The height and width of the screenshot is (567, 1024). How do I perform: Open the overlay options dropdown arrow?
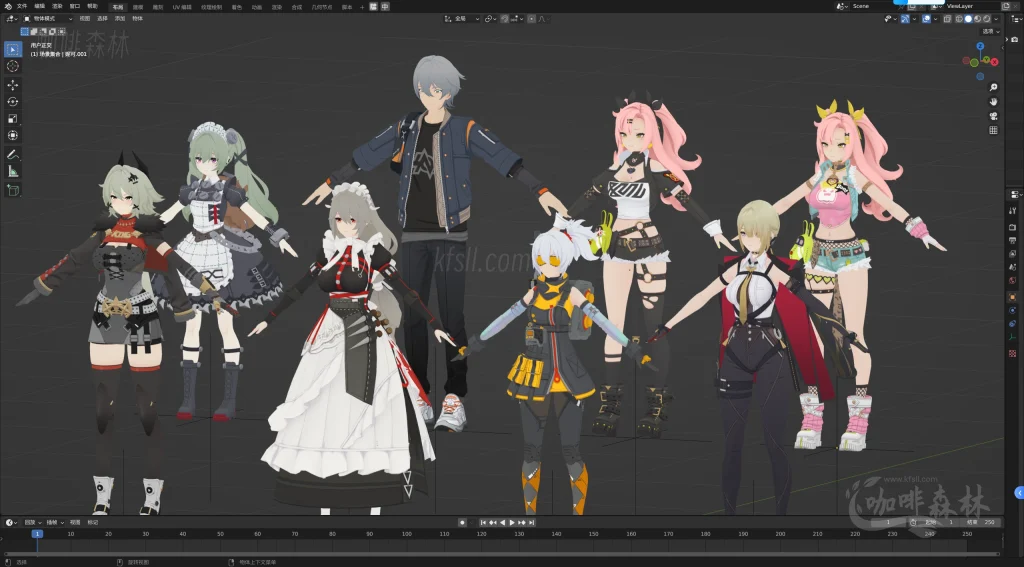pos(936,19)
